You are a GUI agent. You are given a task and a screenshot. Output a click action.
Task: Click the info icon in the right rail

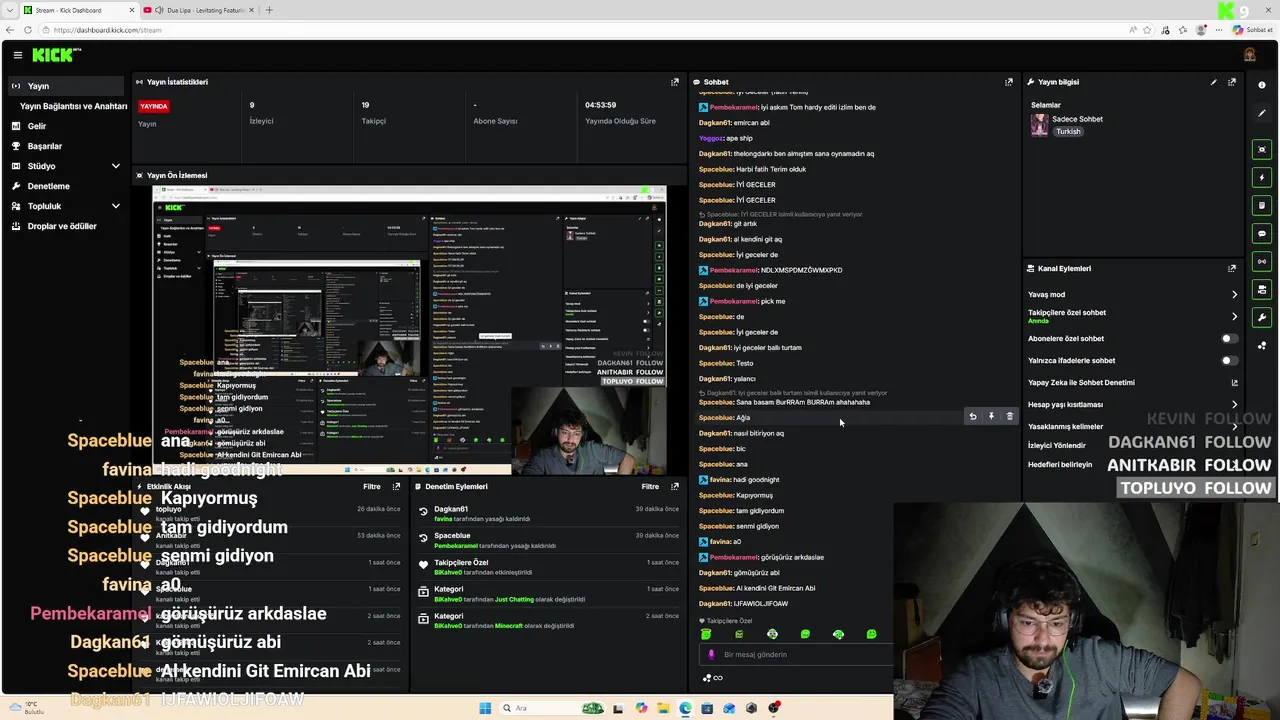(x=1261, y=85)
